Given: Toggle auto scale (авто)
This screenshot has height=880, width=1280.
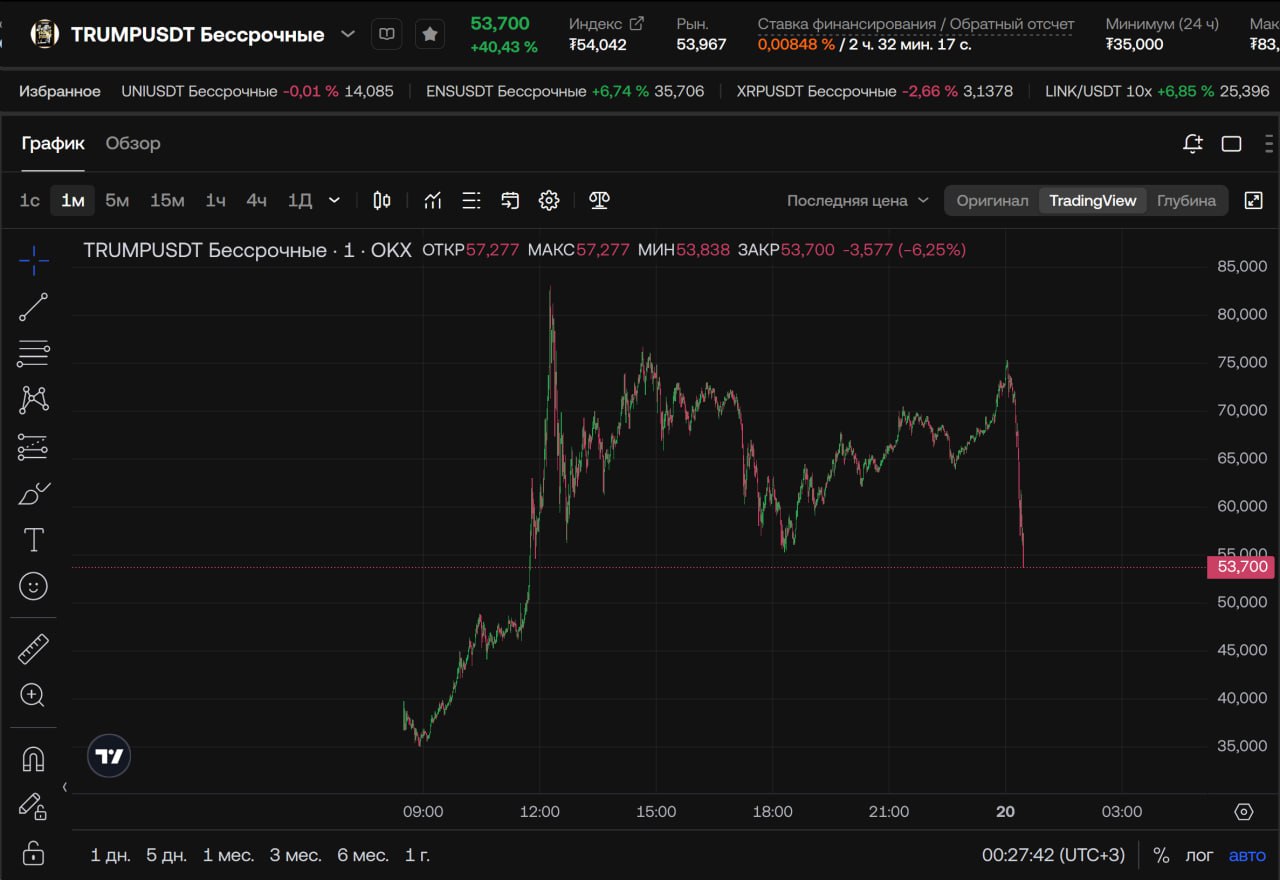Looking at the screenshot, I should point(1247,855).
